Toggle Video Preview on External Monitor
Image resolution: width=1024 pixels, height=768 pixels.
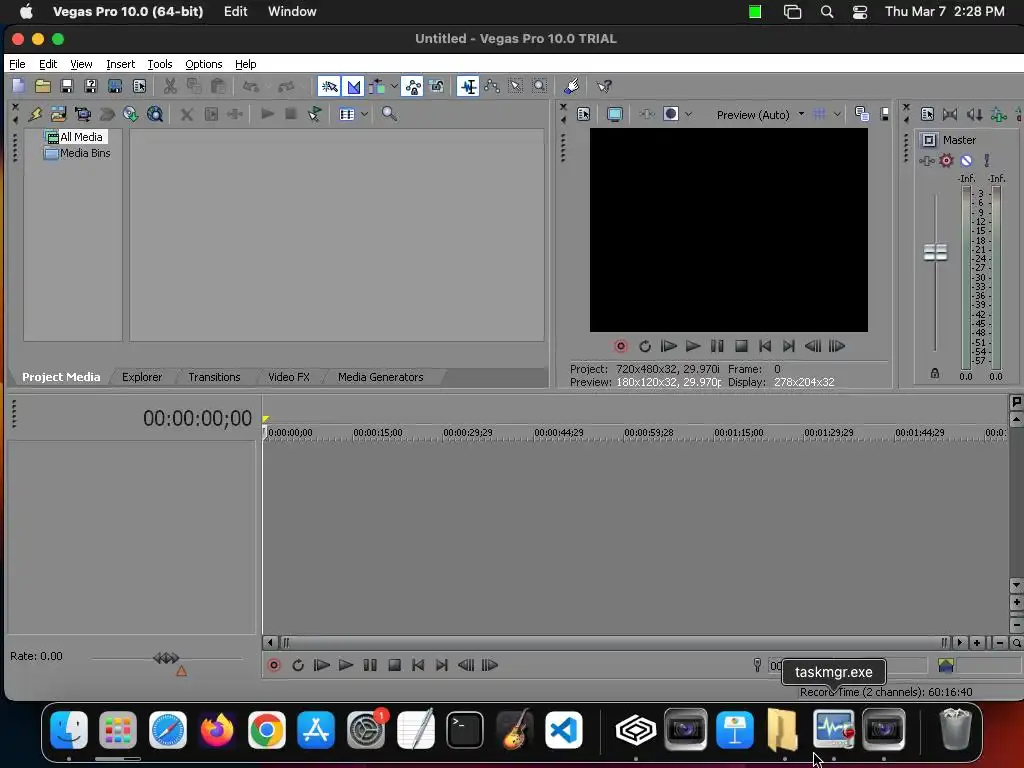[615, 114]
